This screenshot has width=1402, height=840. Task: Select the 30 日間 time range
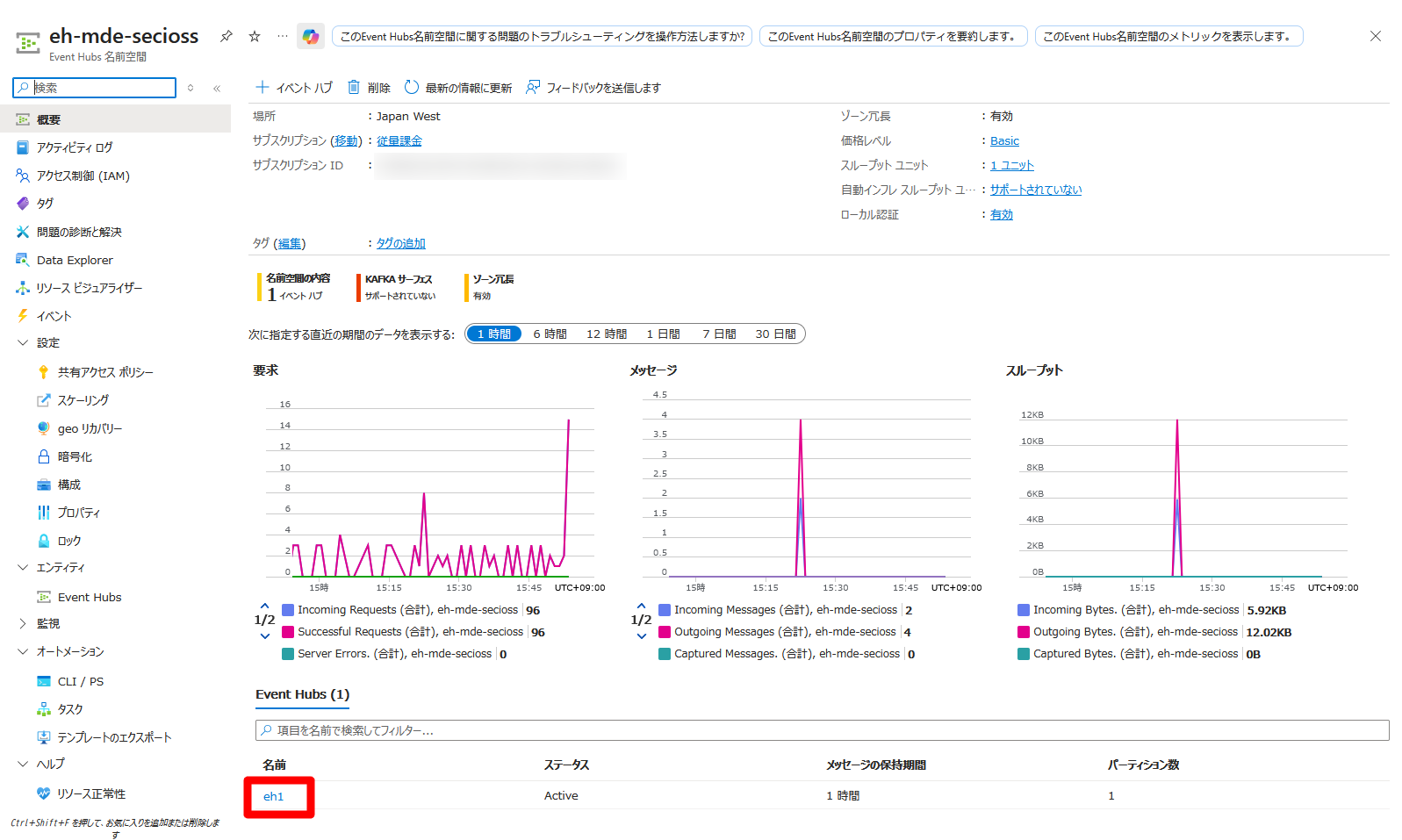click(776, 334)
